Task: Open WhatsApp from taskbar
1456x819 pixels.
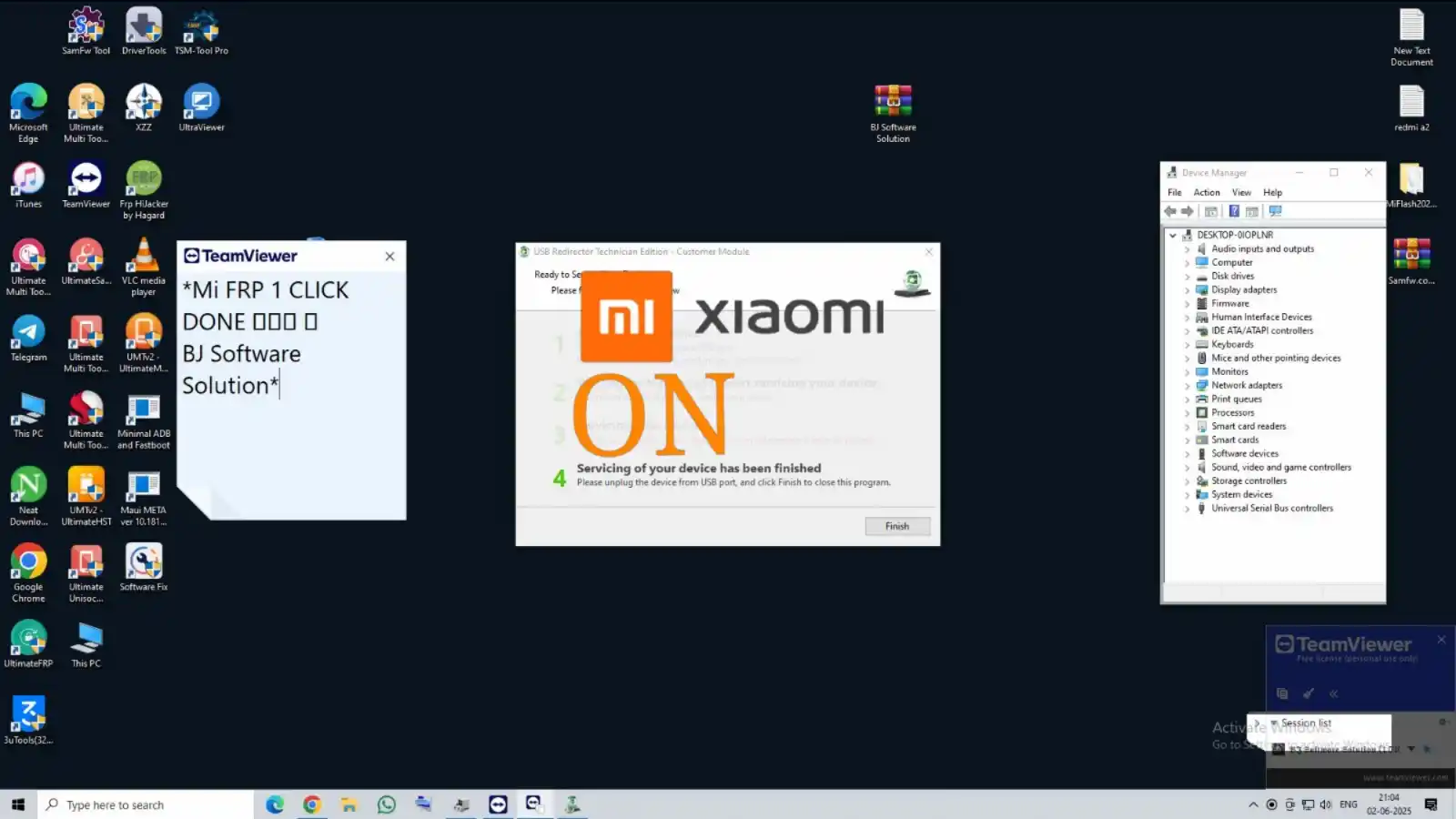Action: click(387, 804)
